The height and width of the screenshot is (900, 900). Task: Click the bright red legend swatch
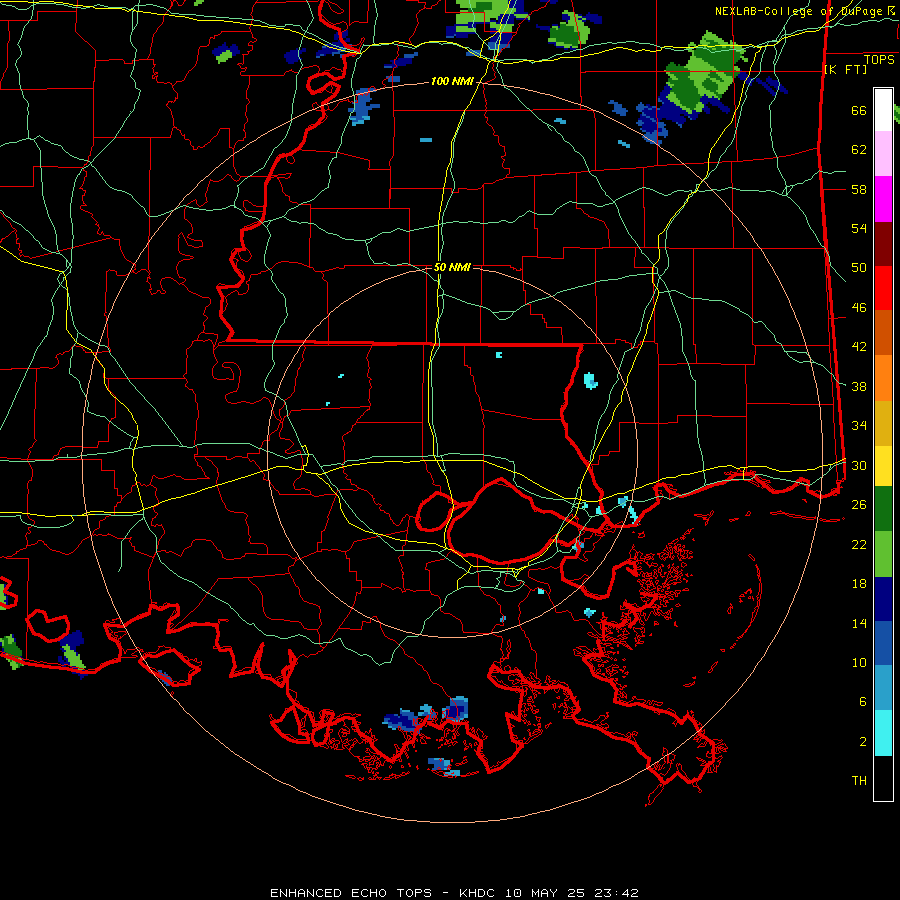(x=883, y=288)
